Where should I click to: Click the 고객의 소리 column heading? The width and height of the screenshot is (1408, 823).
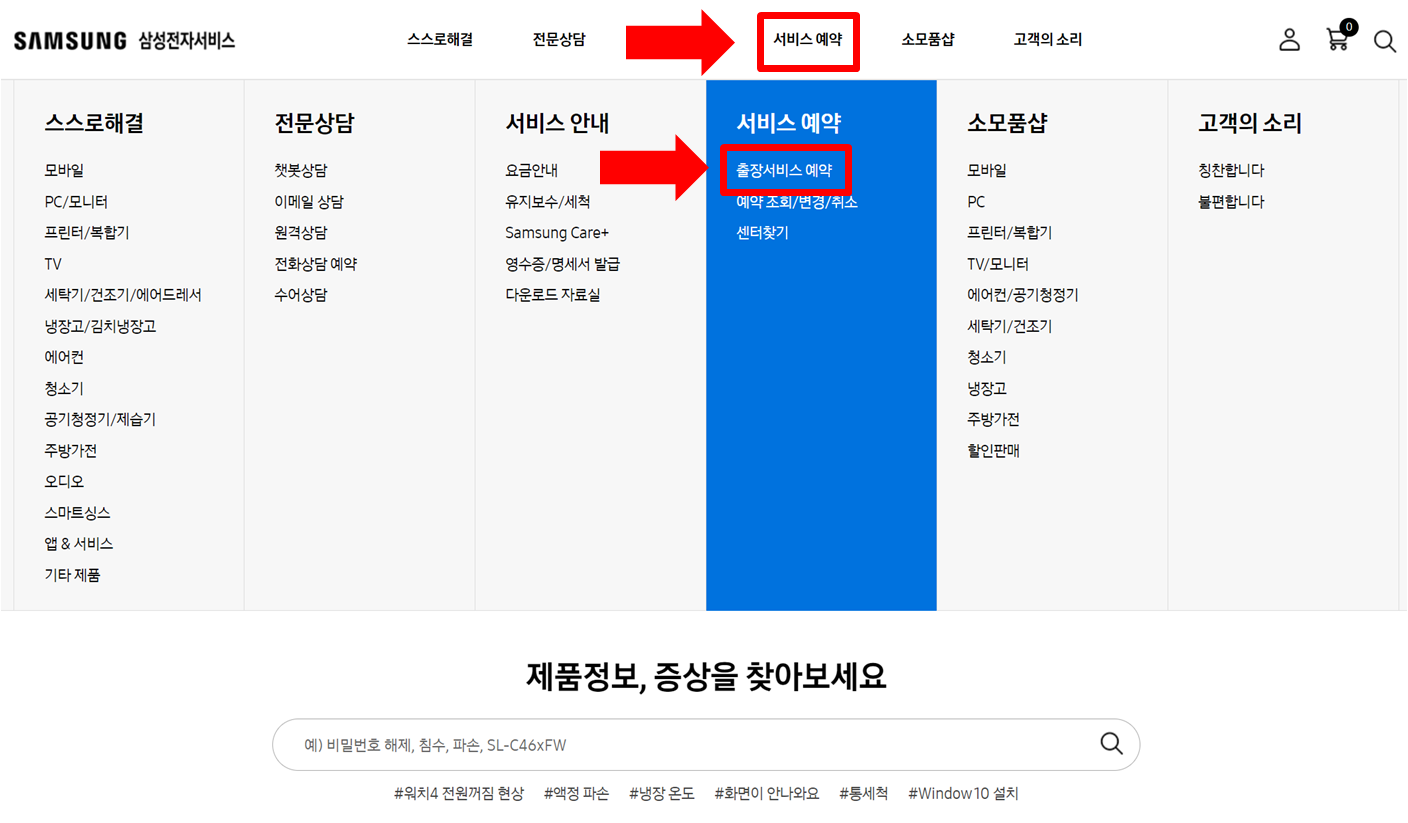[1250, 124]
